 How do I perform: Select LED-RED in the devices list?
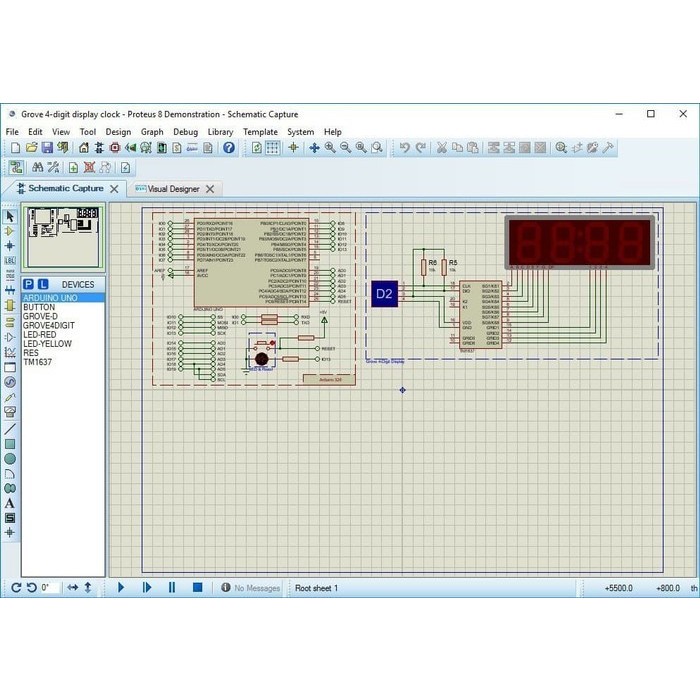point(63,334)
